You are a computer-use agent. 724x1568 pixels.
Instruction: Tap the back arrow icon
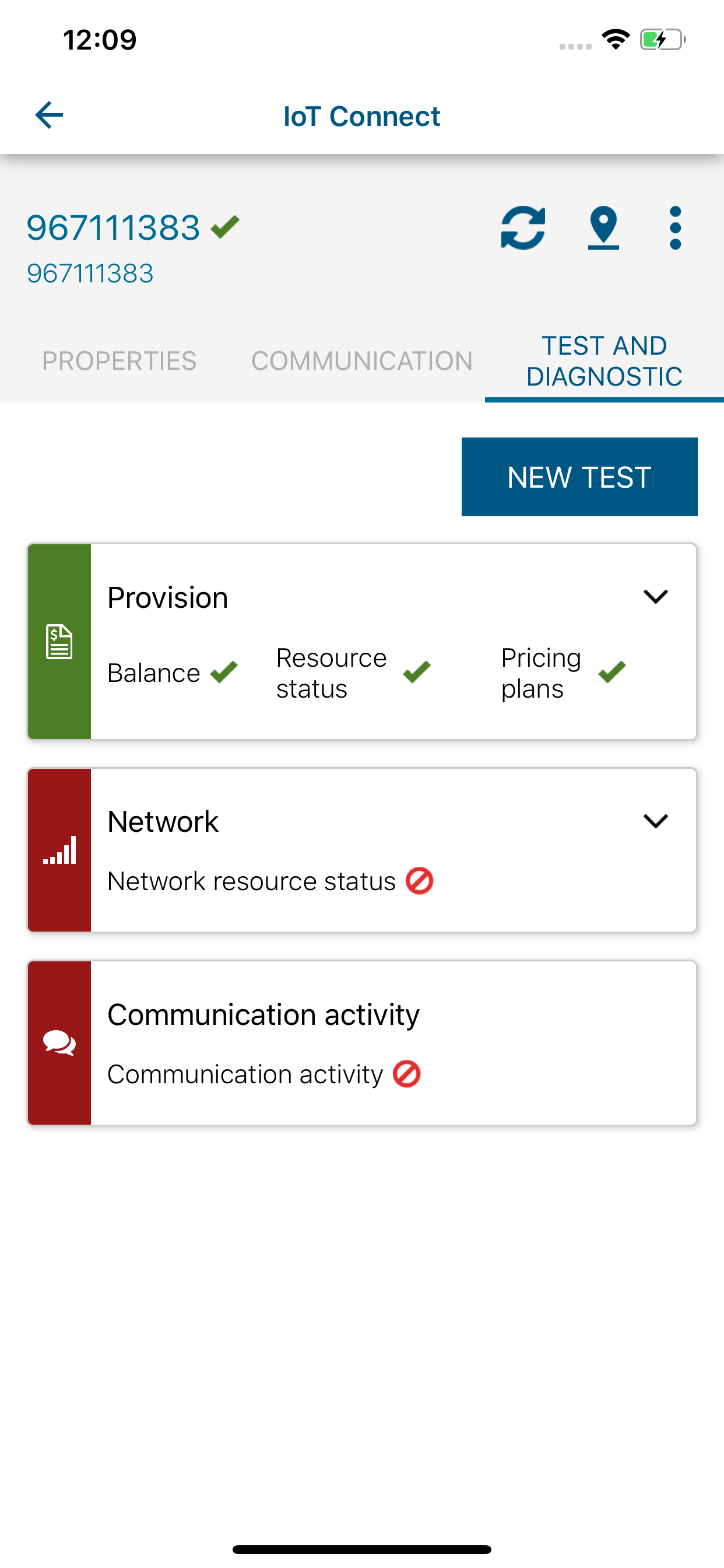point(50,115)
